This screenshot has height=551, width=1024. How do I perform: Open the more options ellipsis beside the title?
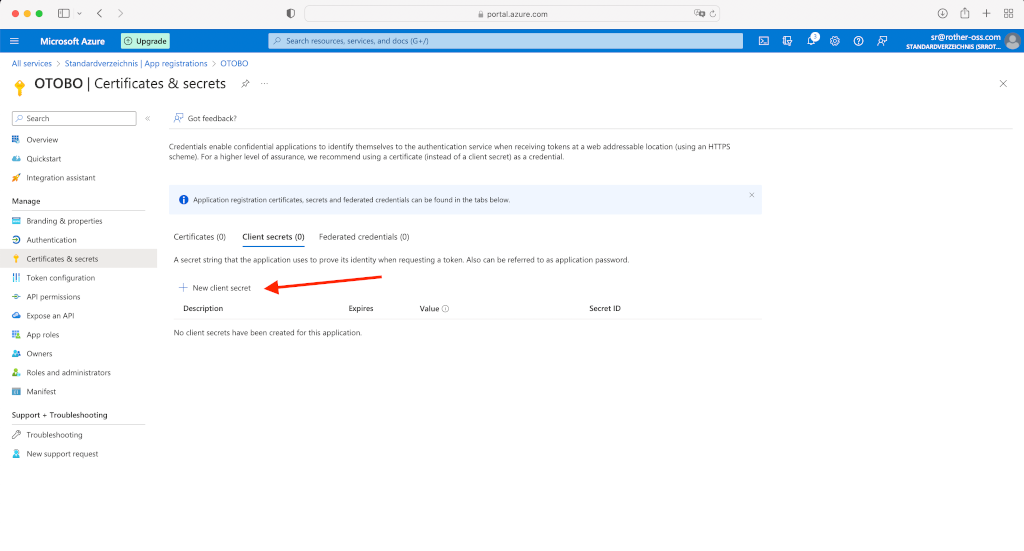tap(265, 84)
